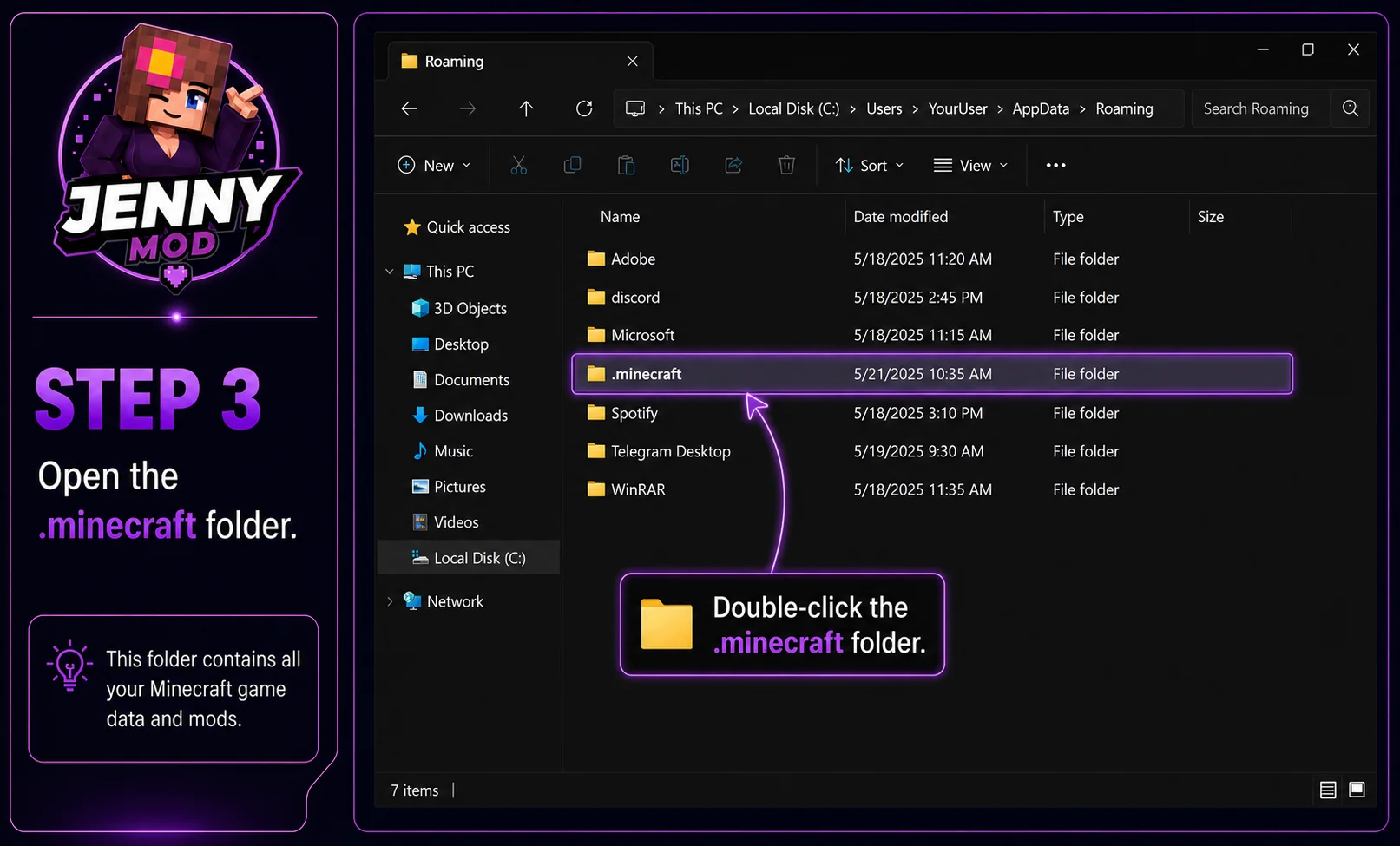Select Downloads in the sidebar
1400x846 pixels.
click(x=460, y=416)
